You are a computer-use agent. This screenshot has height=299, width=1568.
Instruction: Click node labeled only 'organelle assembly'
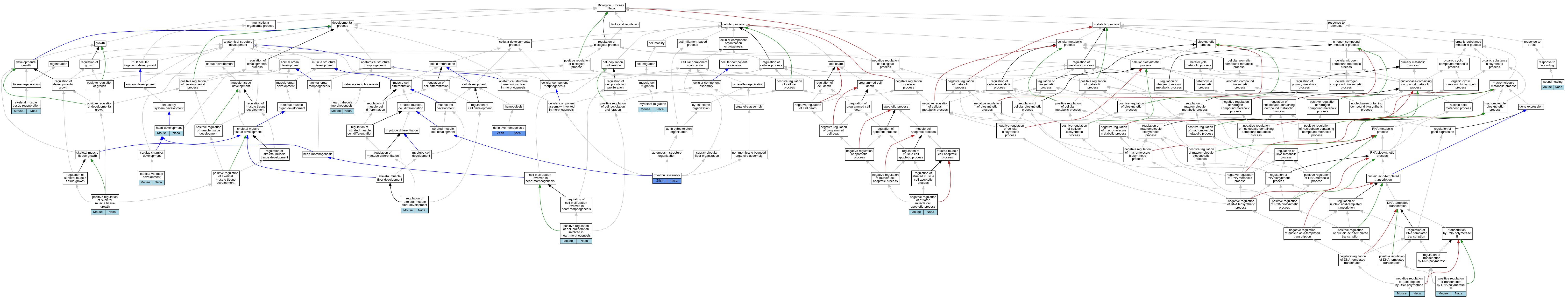[x=749, y=107]
